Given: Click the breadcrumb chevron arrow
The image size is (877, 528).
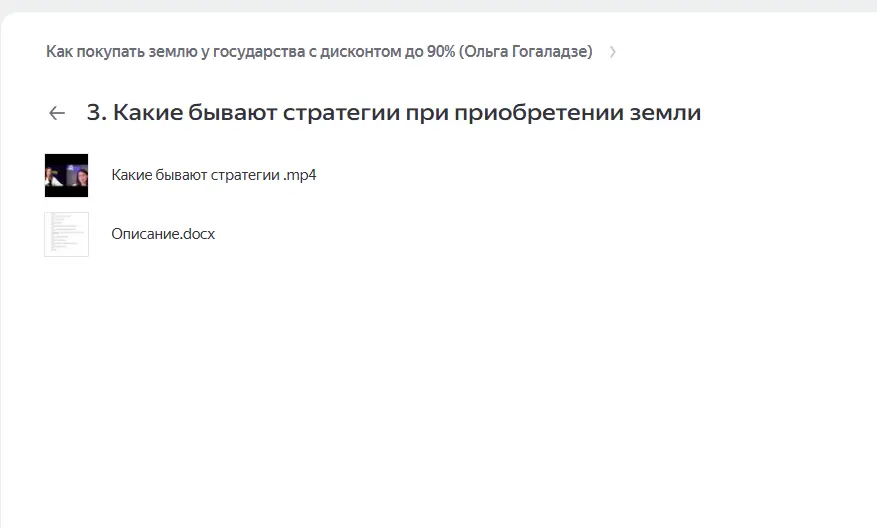Looking at the screenshot, I should [612, 52].
